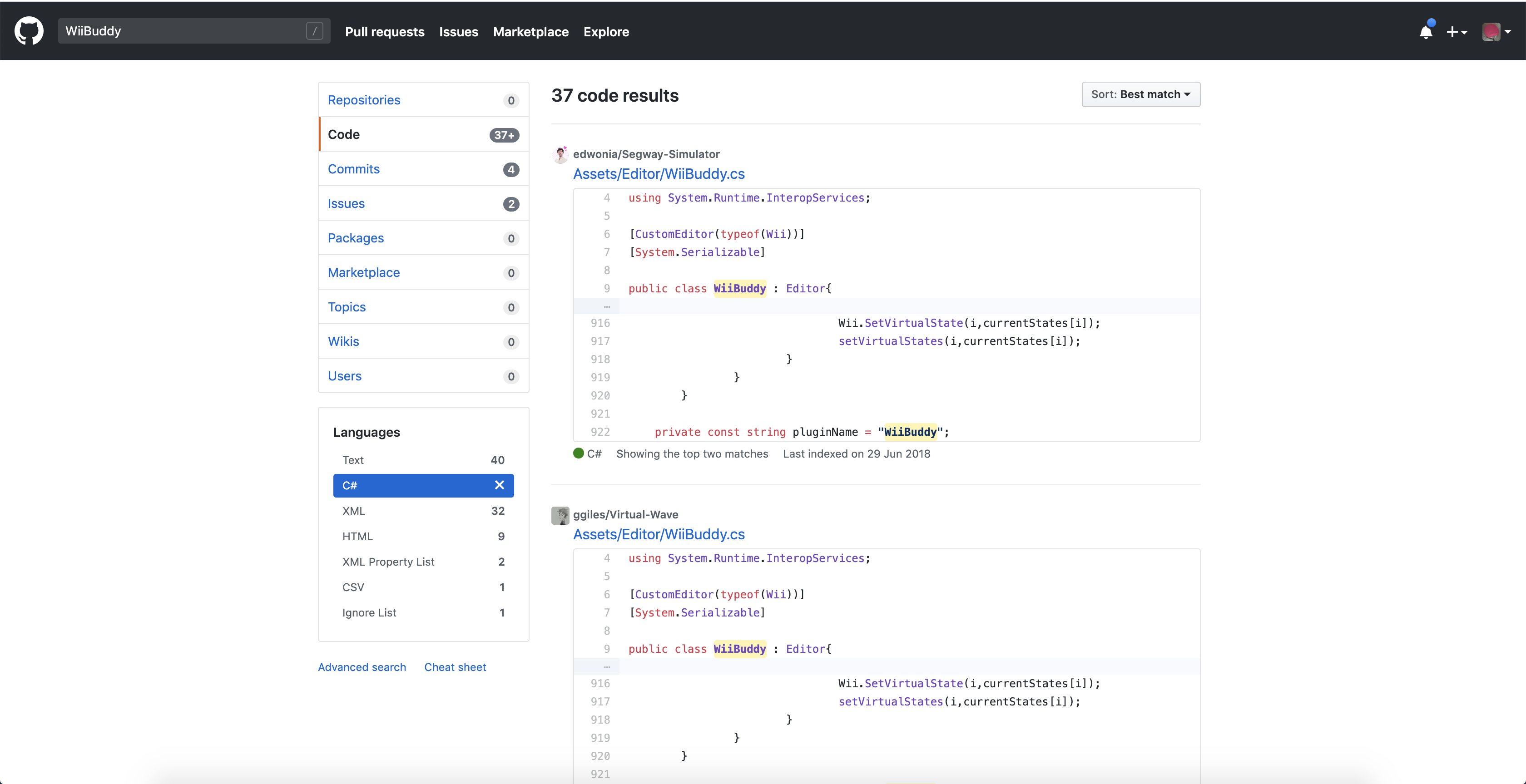
Task: Click the edwonia user avatar
Action: tap(560, 154)
